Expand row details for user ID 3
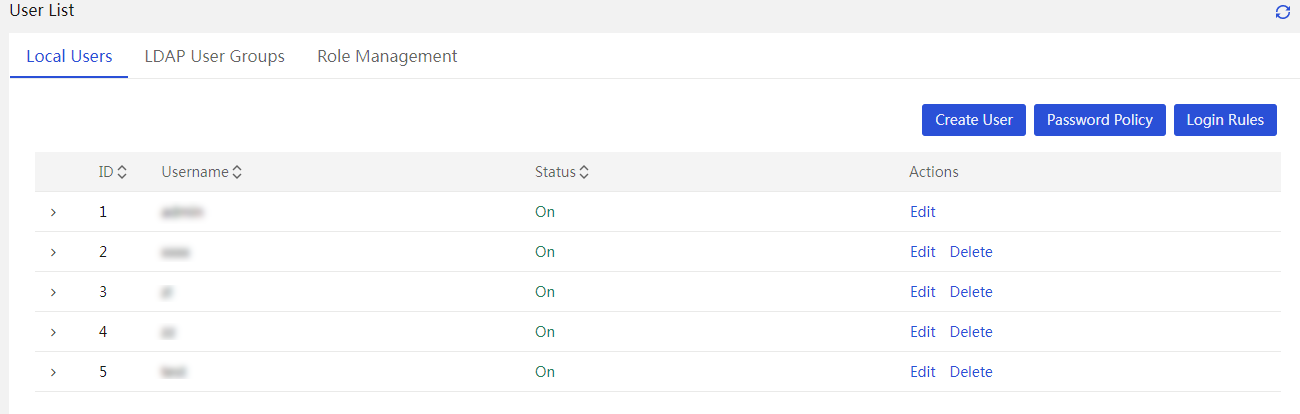This screenshot has width=1300, height=414. pos(53,292)
